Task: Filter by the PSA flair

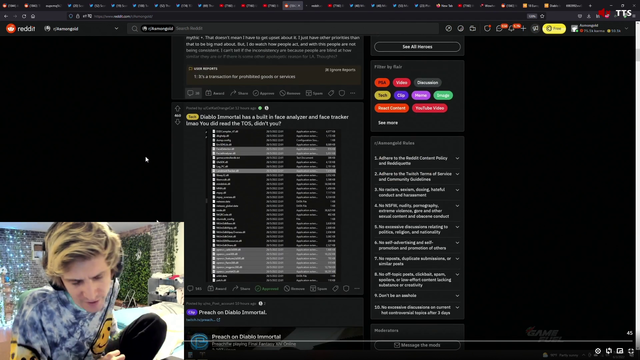Action: click(382, 82)
